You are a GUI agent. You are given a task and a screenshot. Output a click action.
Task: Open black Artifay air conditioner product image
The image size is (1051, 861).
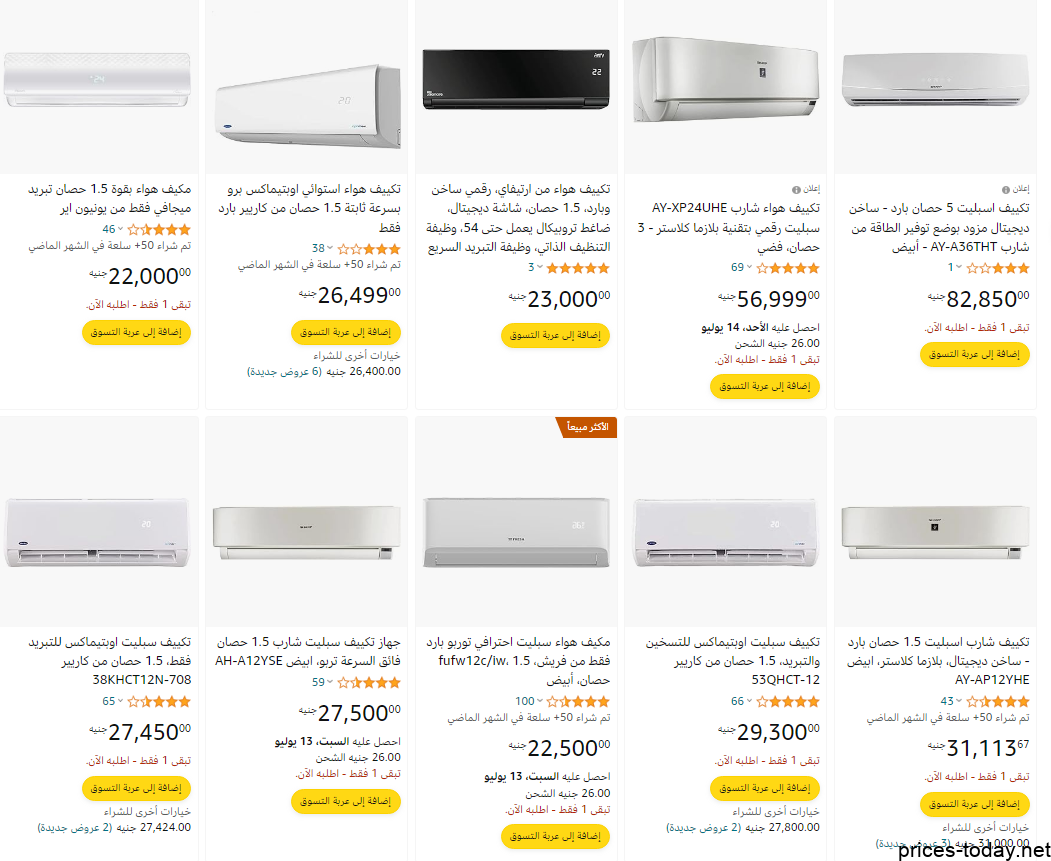516,79
